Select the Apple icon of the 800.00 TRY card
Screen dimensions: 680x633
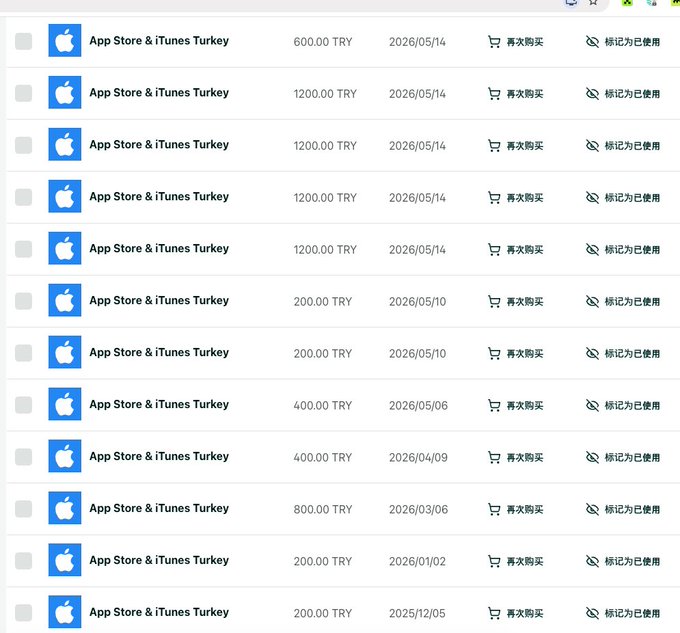[65, 508]
